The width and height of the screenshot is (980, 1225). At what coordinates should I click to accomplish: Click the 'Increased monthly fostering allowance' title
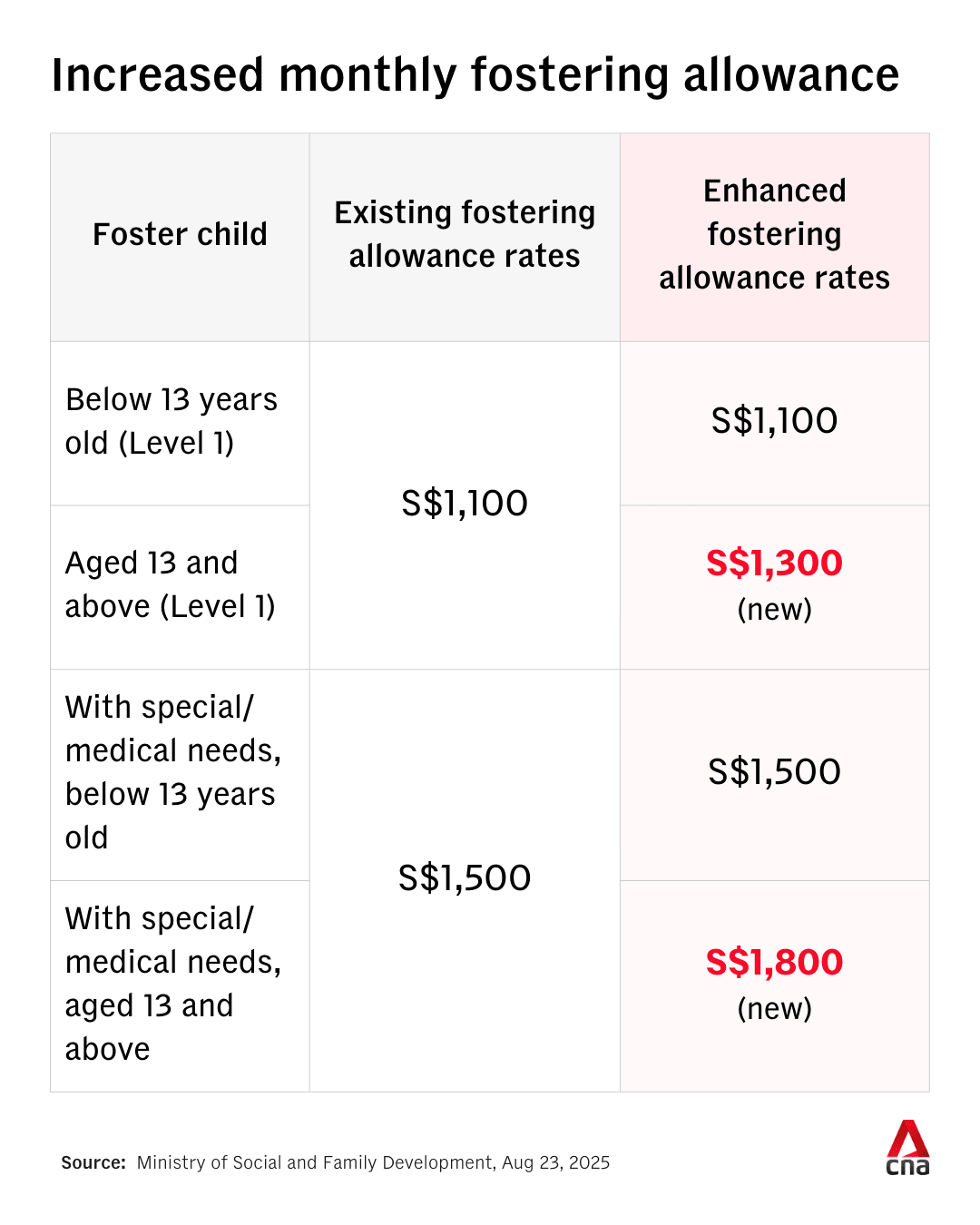[475, 74]
